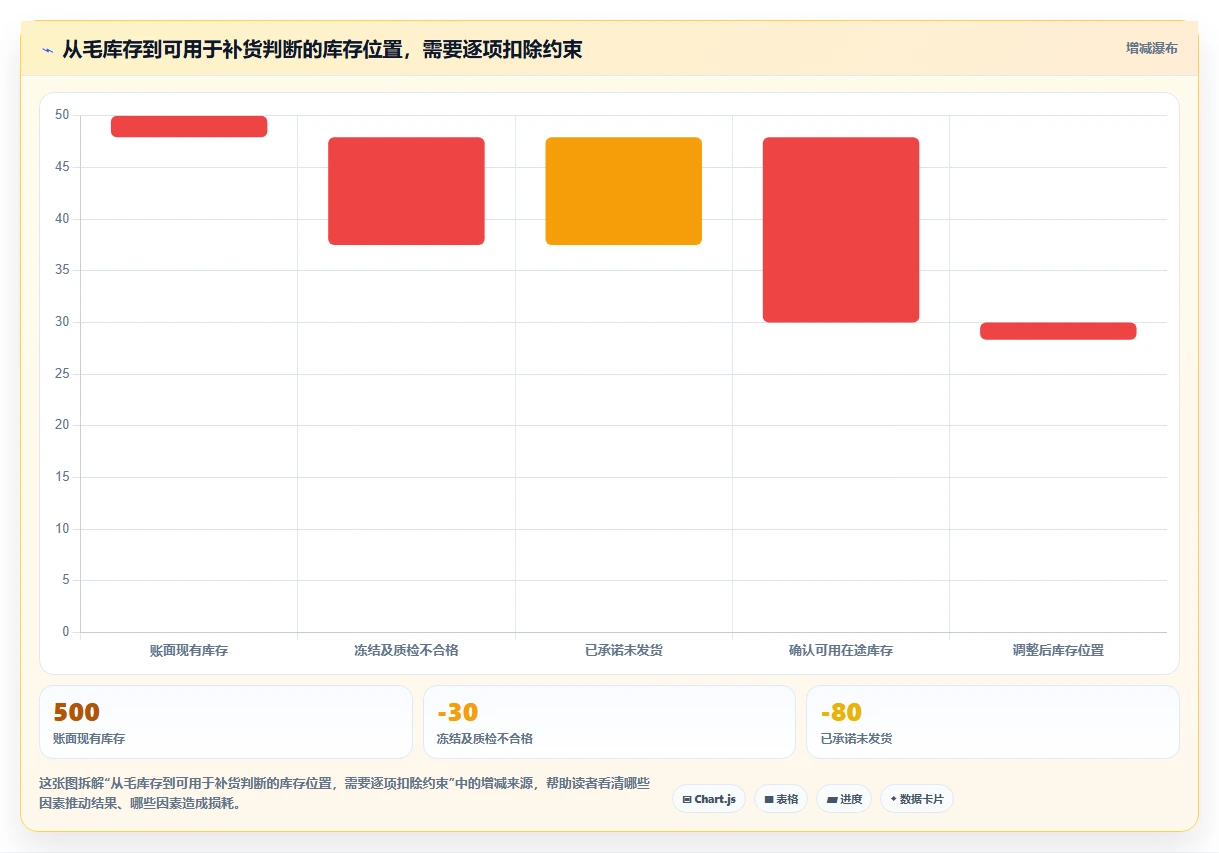This screenshot has height=853, width=1219.
Task: Select the orange 已承诺未发货 bar
Action: [623, 191]
